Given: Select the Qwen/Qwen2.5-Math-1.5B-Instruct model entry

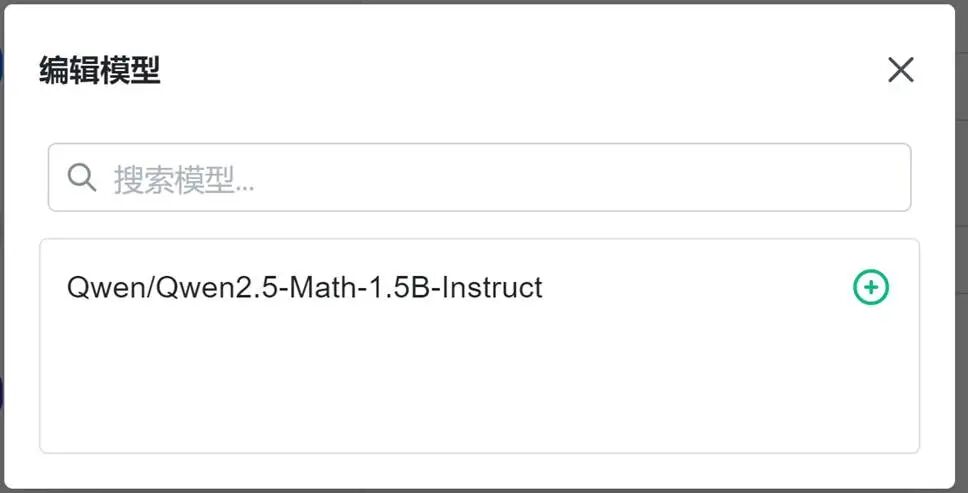Looking at the screenshot, I should (x=305, y=288).
